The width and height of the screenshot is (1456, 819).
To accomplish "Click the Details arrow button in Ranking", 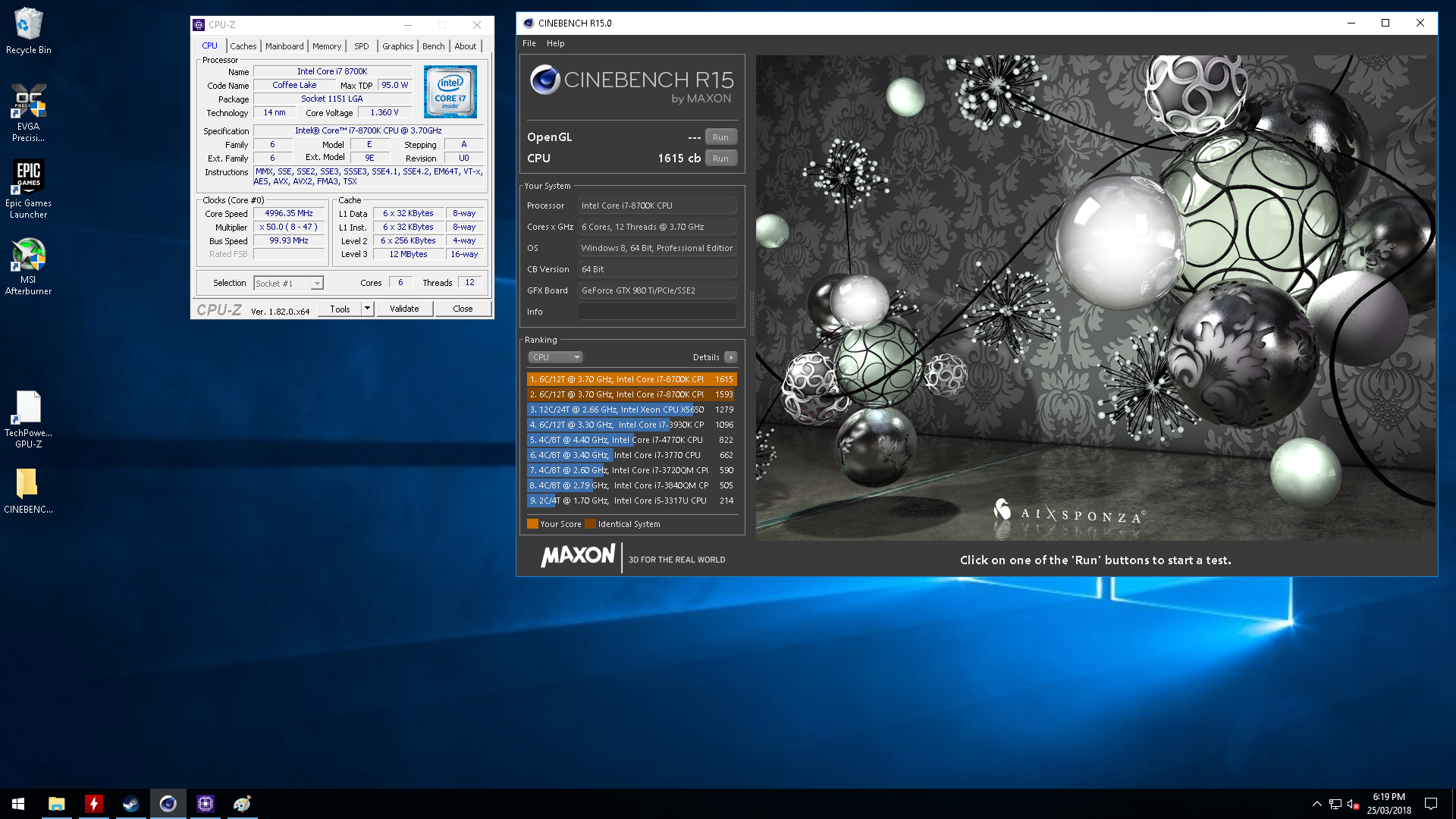I will tap(730, 357).
